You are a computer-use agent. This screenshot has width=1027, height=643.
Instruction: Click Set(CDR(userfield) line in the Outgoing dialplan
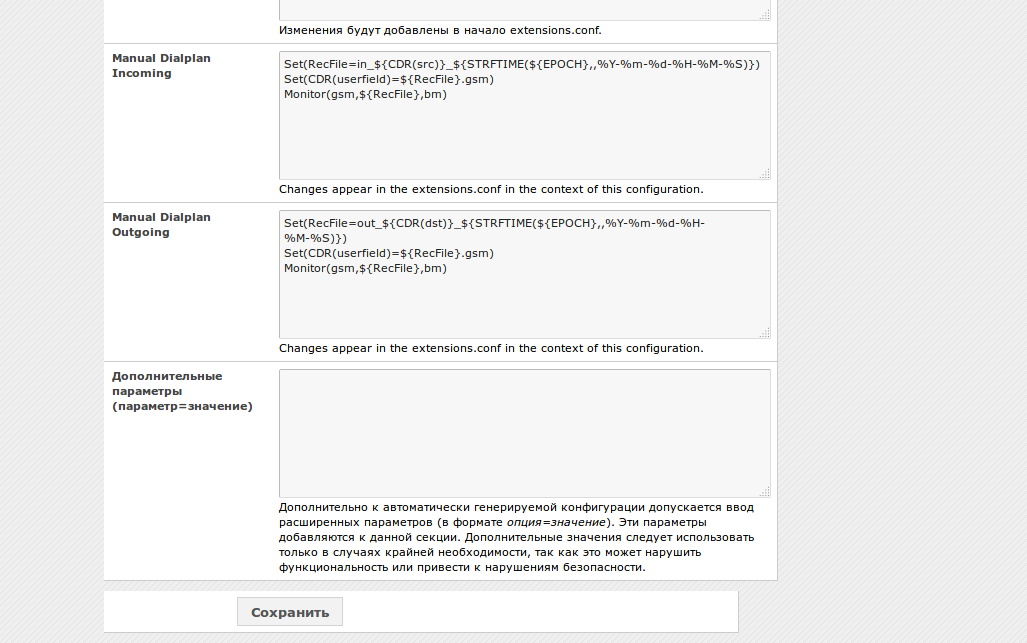[389, 253]
